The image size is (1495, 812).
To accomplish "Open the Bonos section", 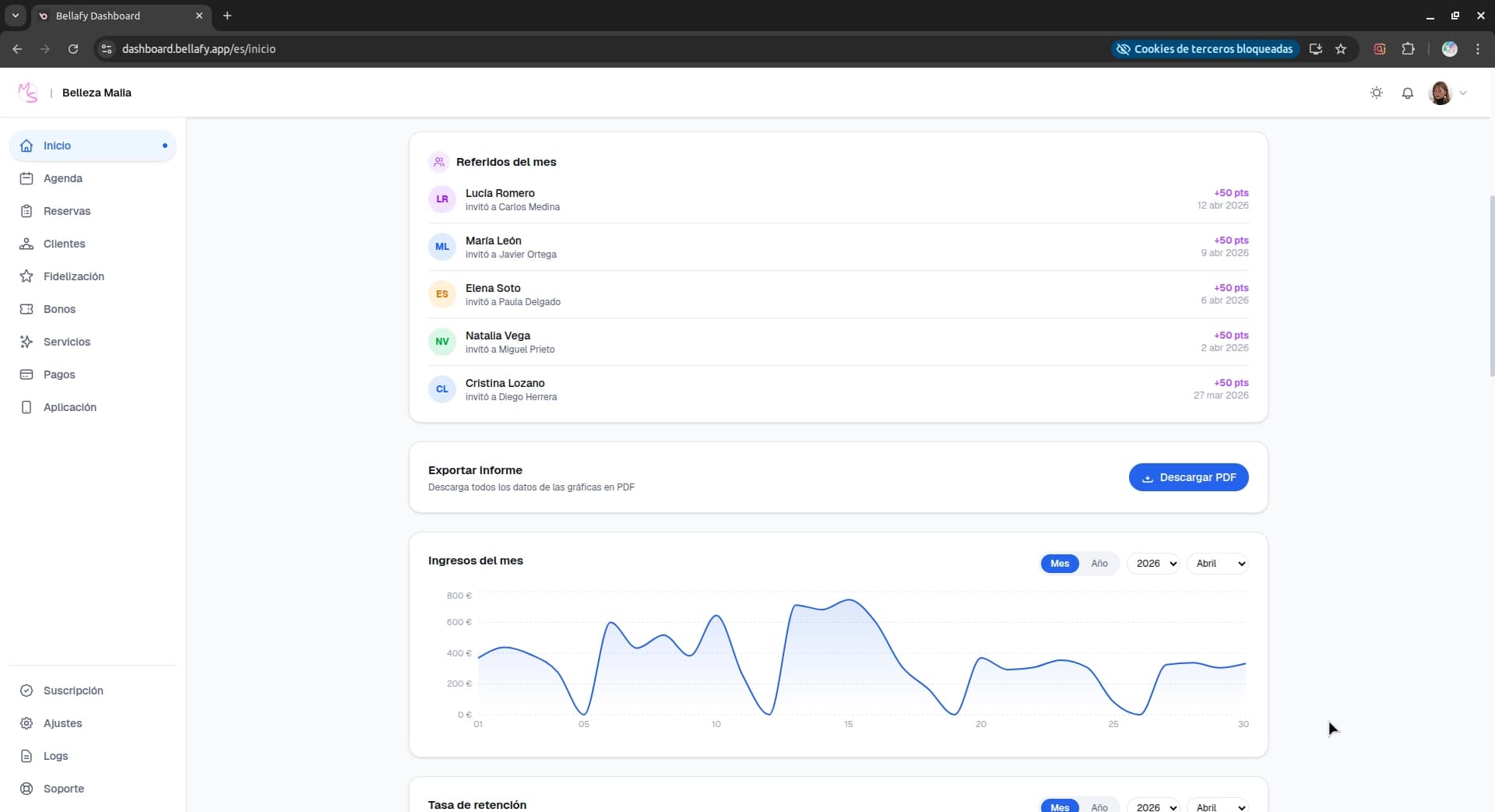I will (x=58, y=309).
